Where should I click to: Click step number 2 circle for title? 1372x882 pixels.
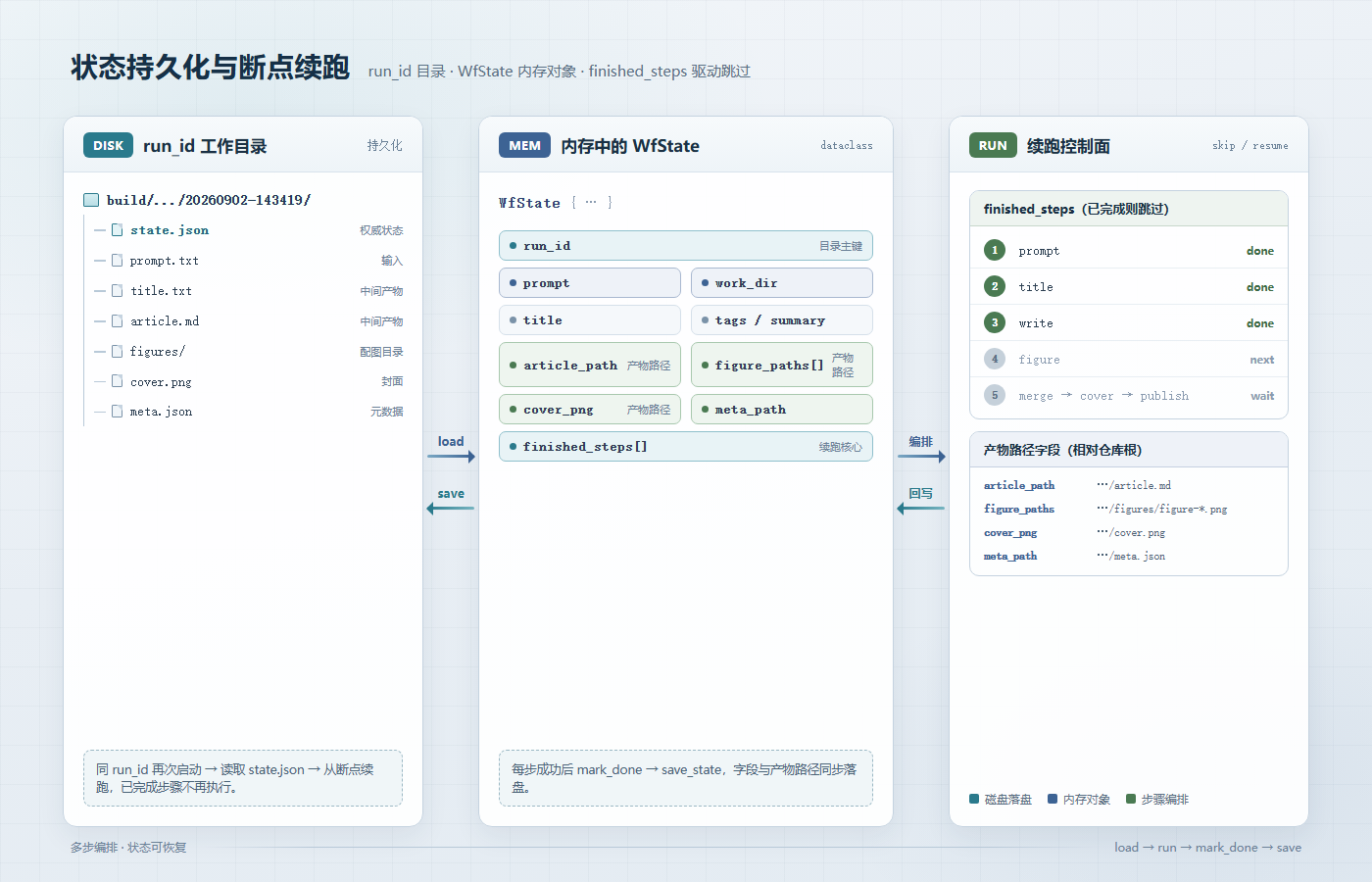click(x=995, y=286)
